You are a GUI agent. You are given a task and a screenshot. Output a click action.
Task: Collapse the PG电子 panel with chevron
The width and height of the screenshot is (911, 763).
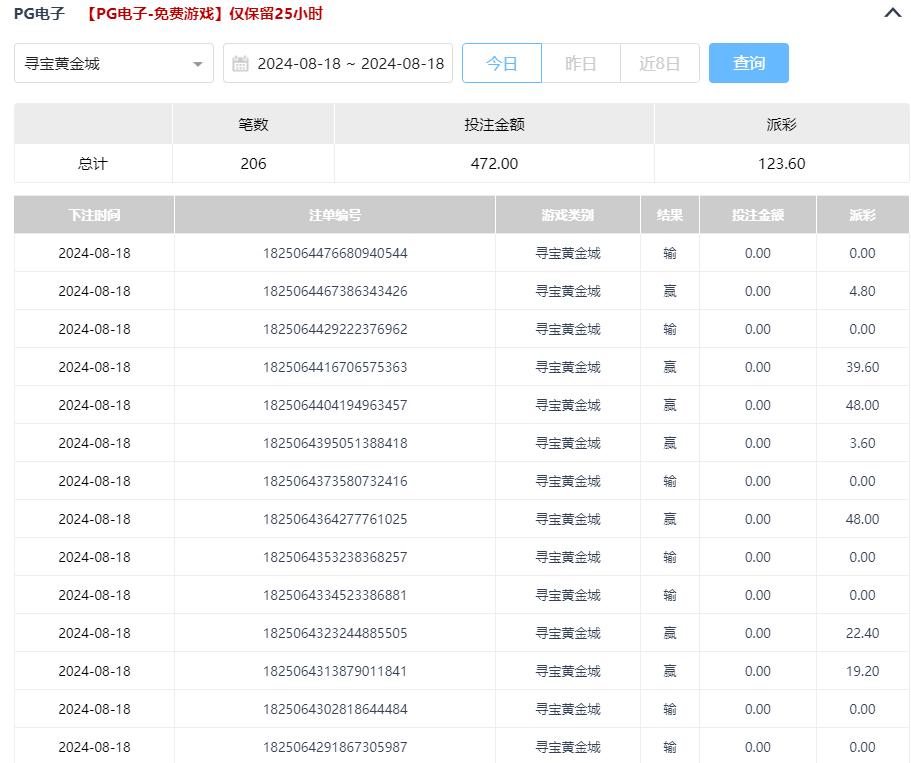click(893, 14)
